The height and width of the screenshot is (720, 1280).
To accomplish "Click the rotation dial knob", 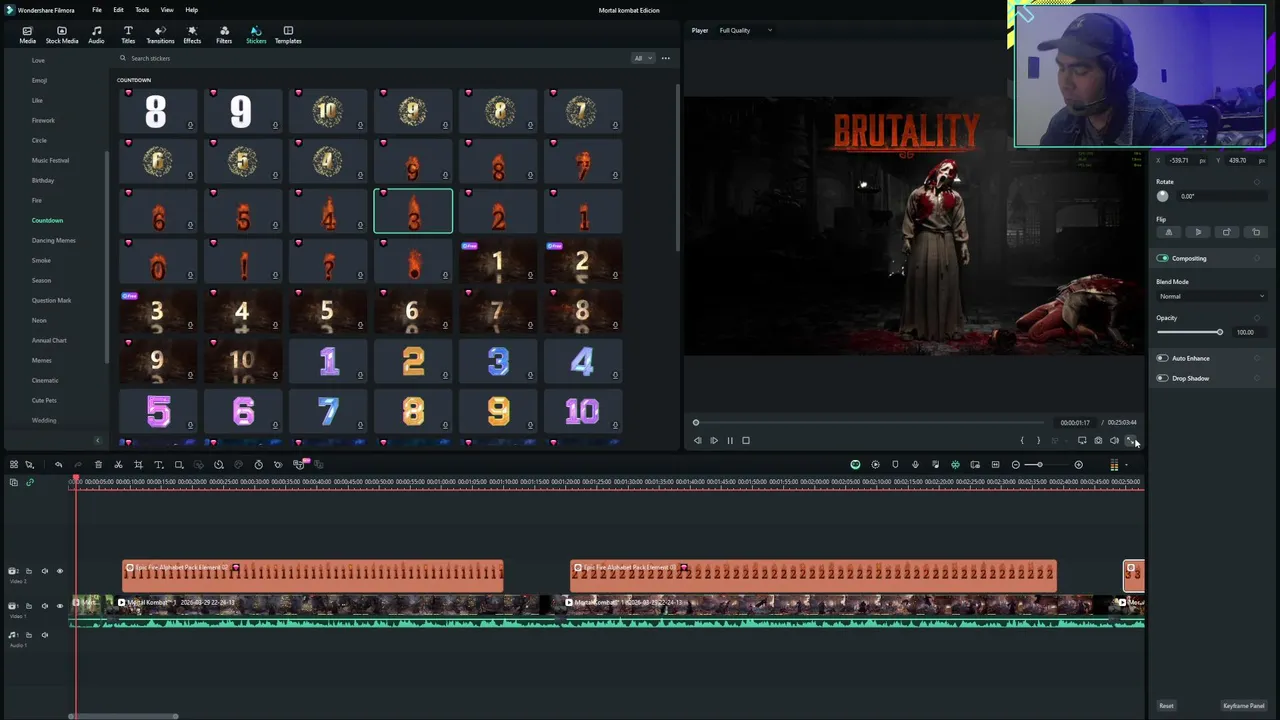I will click(1162, 196).
